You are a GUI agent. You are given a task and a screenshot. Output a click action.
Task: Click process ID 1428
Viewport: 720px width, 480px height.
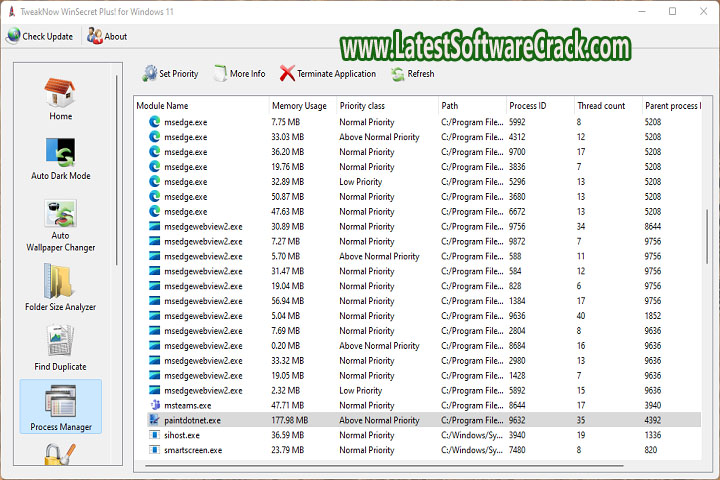coord(517,376)
